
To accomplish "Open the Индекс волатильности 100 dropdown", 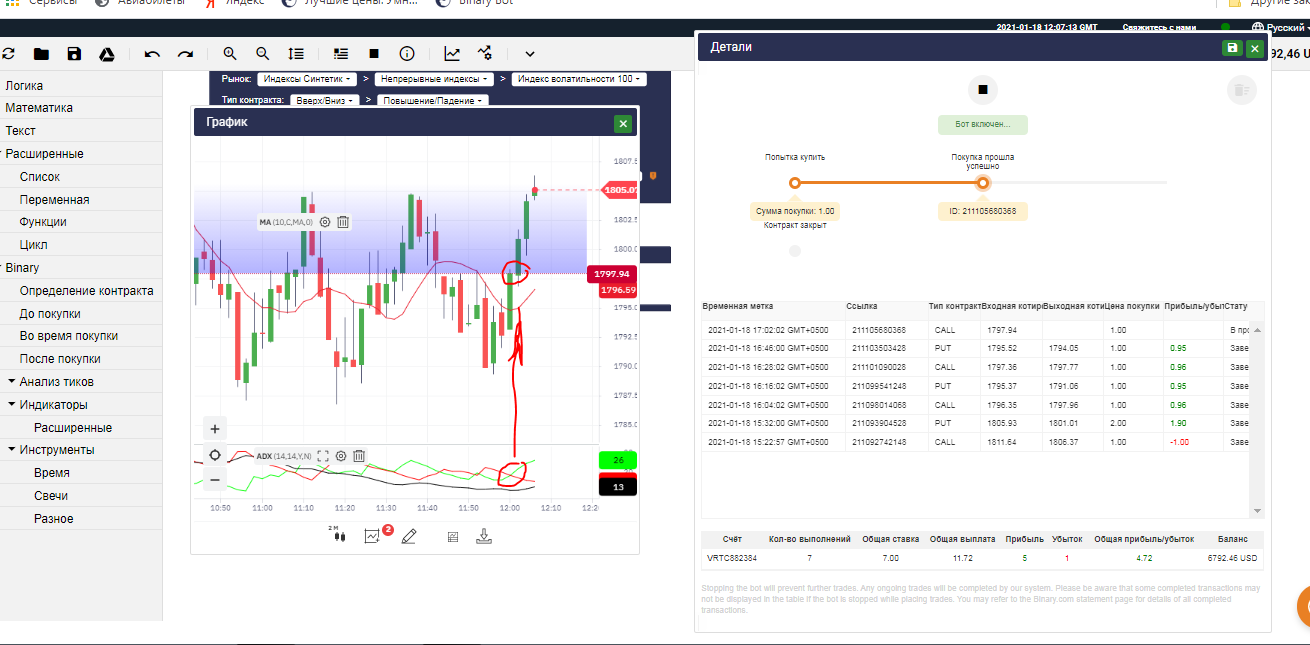I will tap(579, 79).
